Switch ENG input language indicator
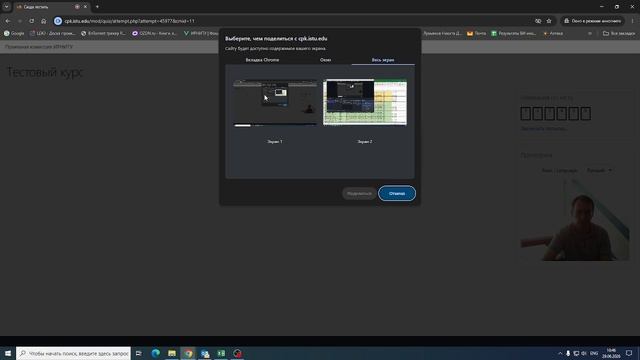 coord(594,353)
